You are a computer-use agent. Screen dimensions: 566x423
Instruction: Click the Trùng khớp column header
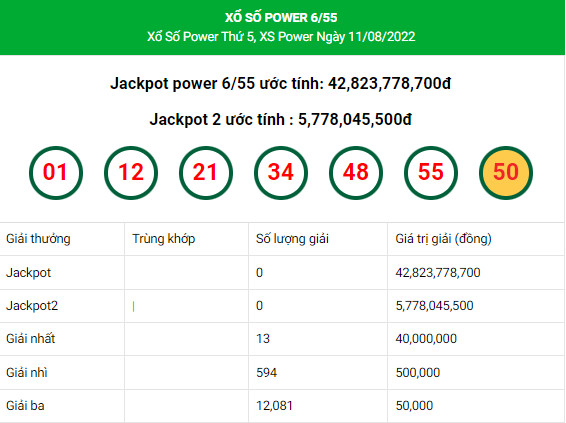pos(164,239)
